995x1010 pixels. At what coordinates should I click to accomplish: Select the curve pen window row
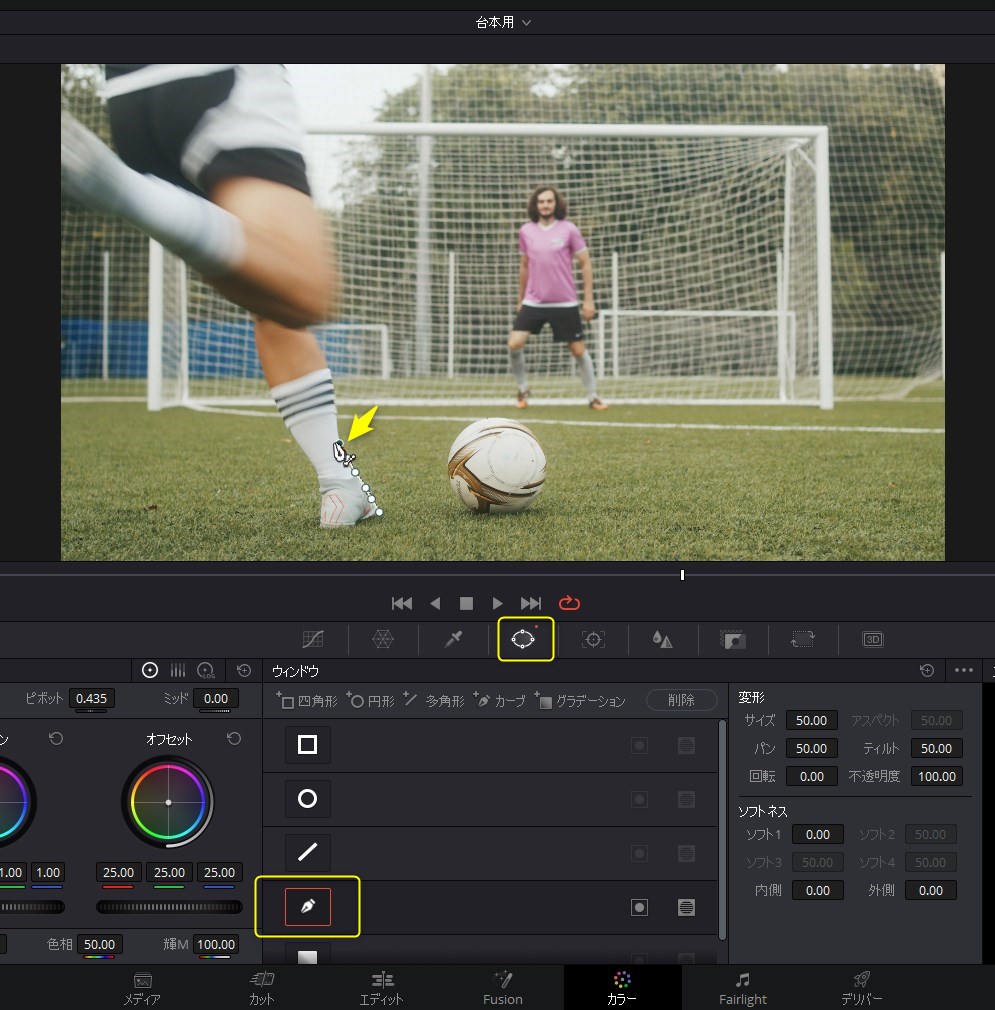490,908
